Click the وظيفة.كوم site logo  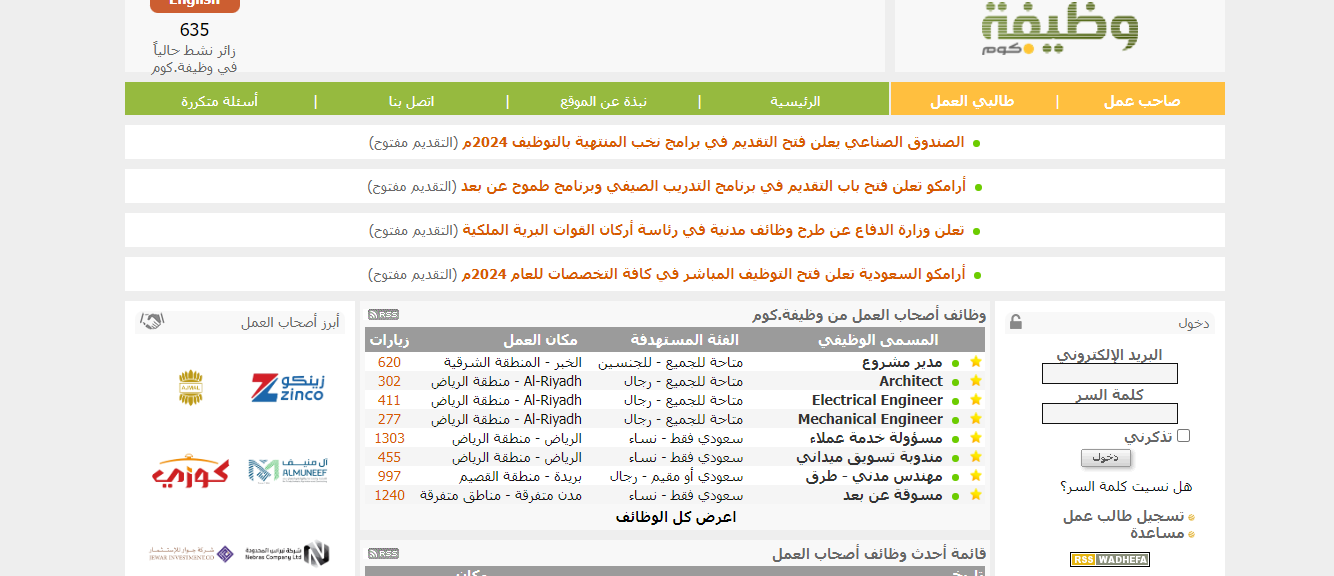point(1060,28)
